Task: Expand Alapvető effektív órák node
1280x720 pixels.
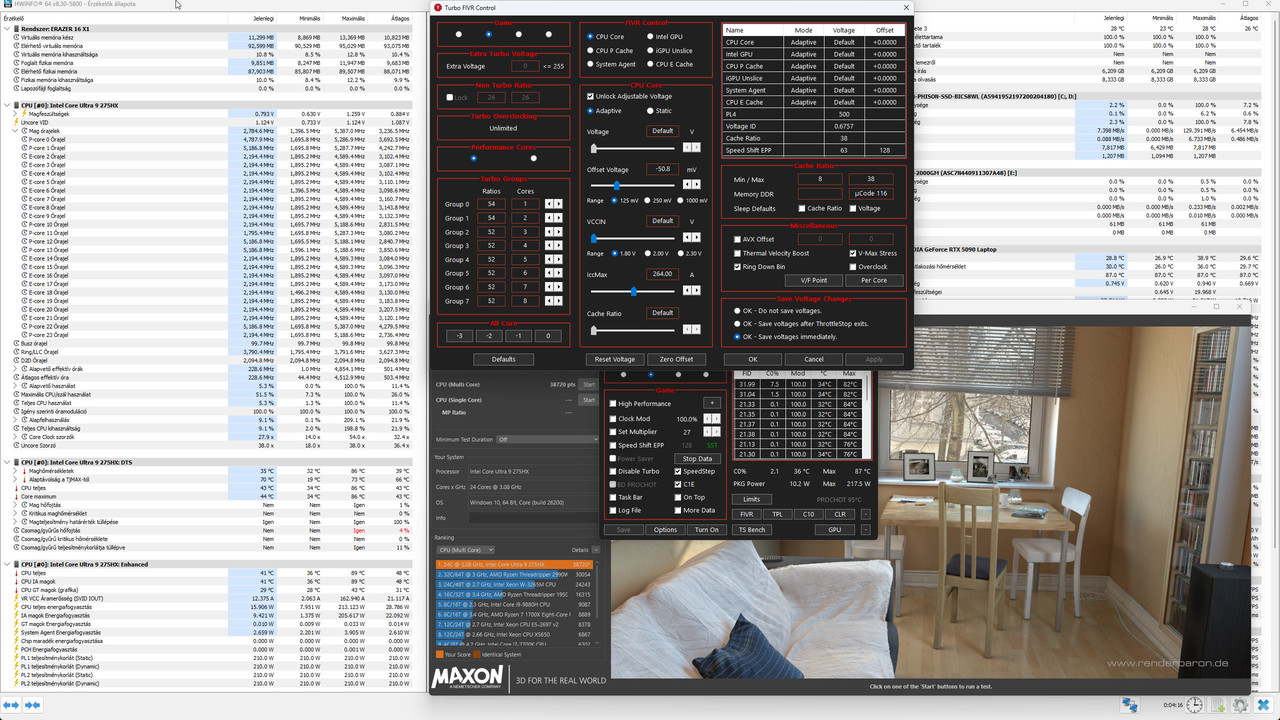Action: click(14, 368)
